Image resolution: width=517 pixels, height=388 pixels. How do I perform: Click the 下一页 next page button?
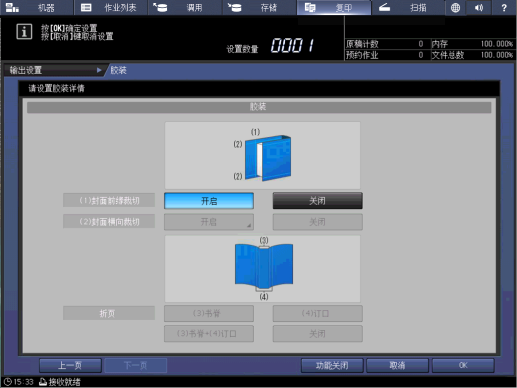[136, 365]
